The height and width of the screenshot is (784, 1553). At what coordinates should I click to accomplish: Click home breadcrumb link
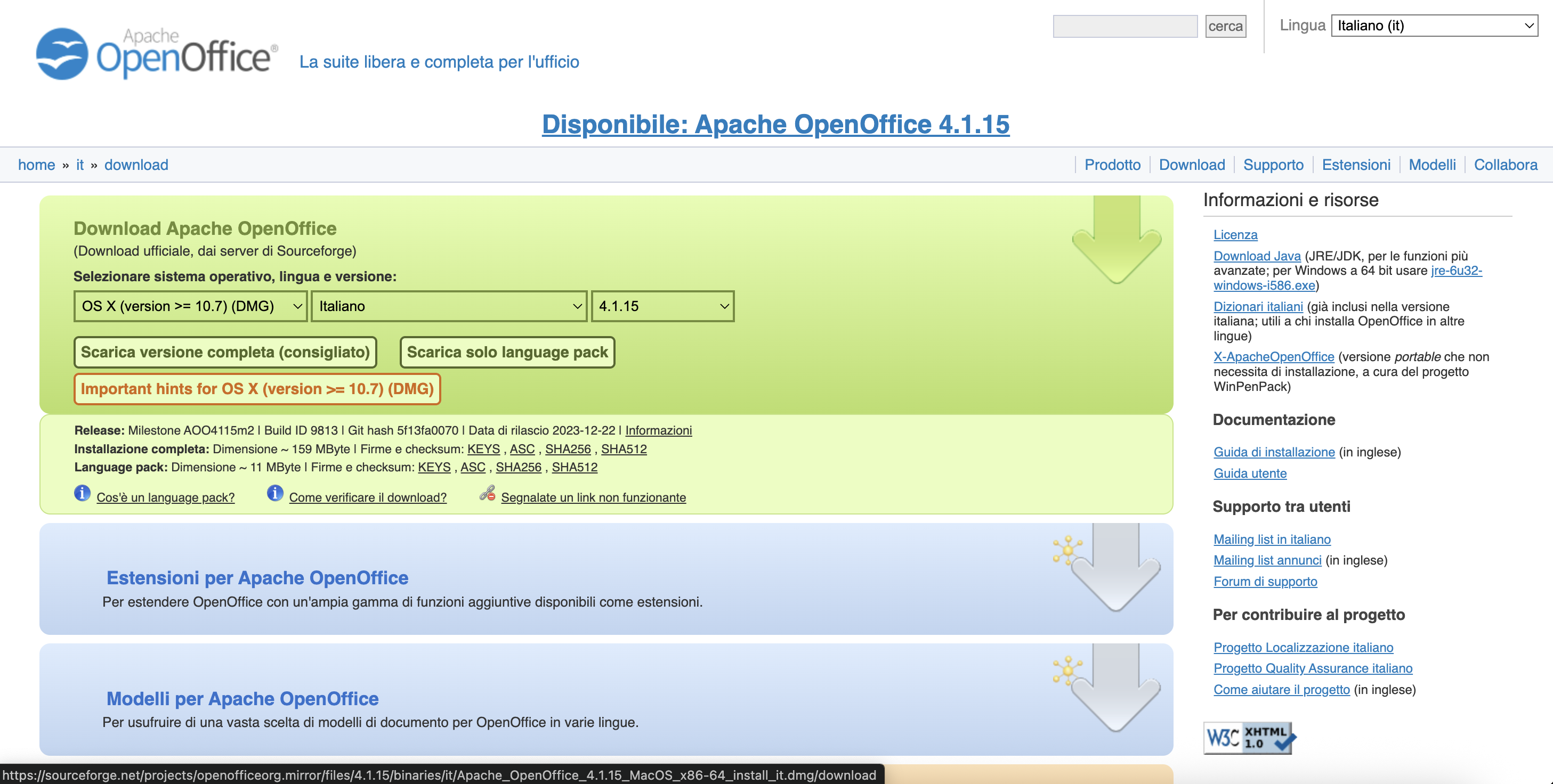(x=37, y=165)
